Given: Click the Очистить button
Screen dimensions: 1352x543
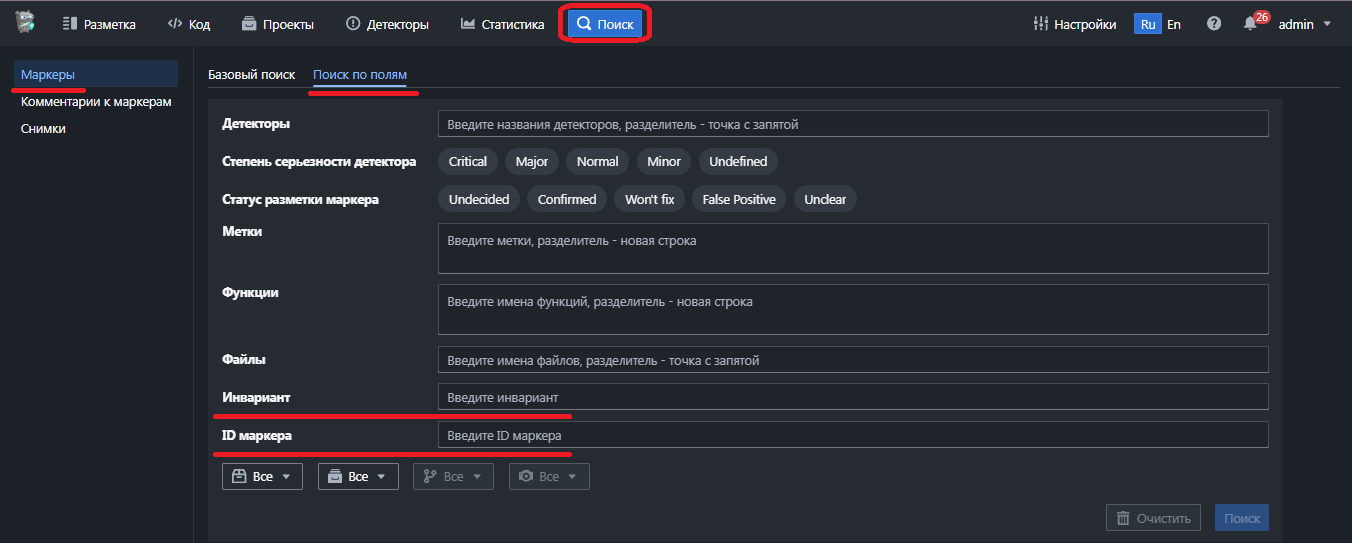Looking at the screenshot, I should (x=1153, y=518).
